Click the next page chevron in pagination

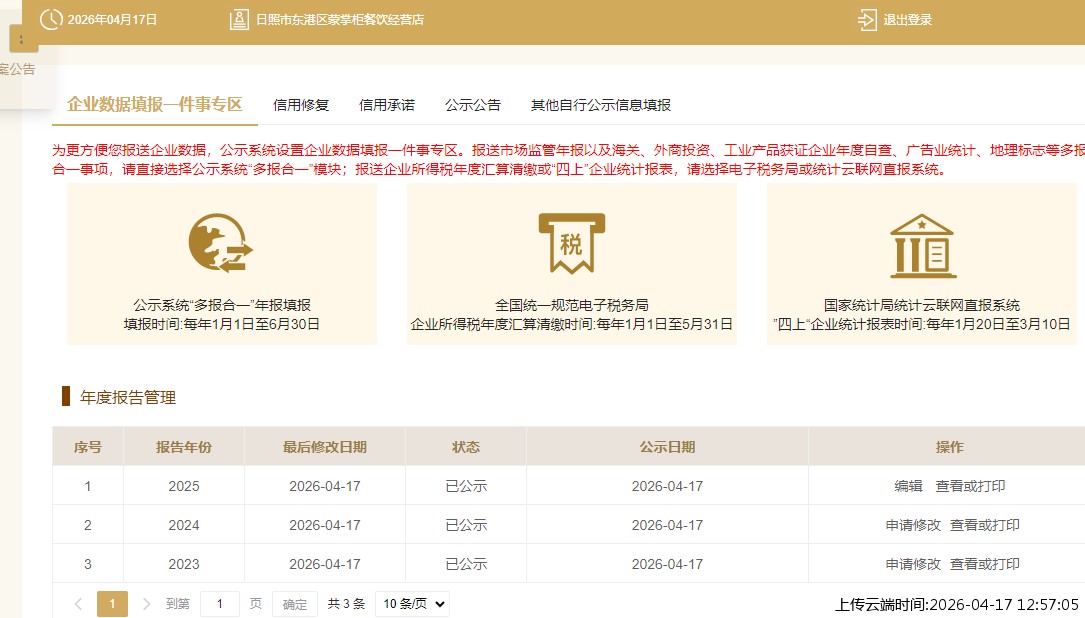pos(146,603)
